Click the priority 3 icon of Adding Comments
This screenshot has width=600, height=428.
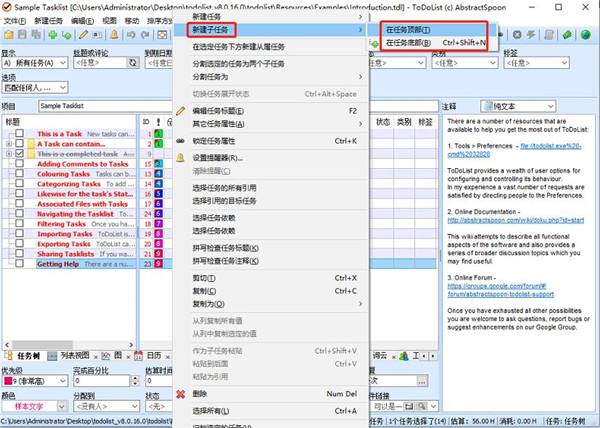[x=158, y=164]
